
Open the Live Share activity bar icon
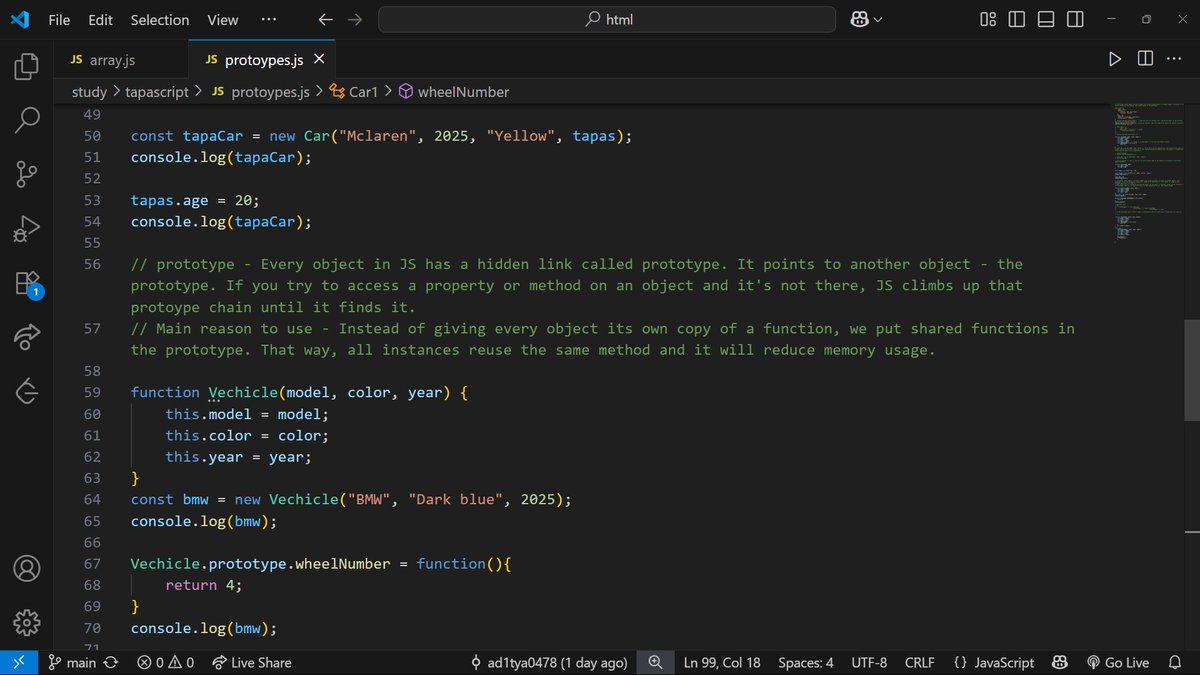[27, 337]
